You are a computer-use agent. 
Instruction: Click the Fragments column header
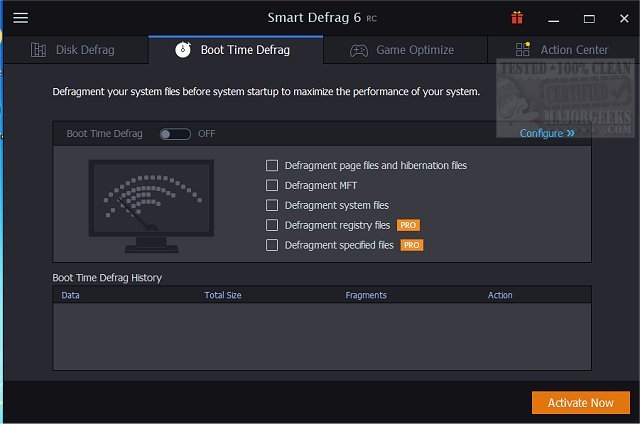tap(366, 295)
